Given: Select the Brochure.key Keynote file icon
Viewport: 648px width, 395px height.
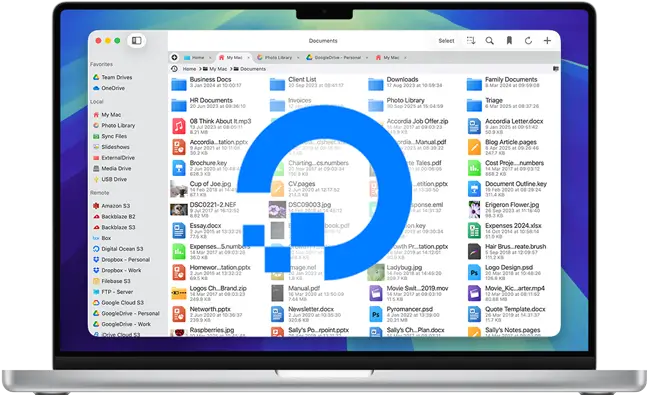Looking at the screenshot, I should [x=179, y=168].
